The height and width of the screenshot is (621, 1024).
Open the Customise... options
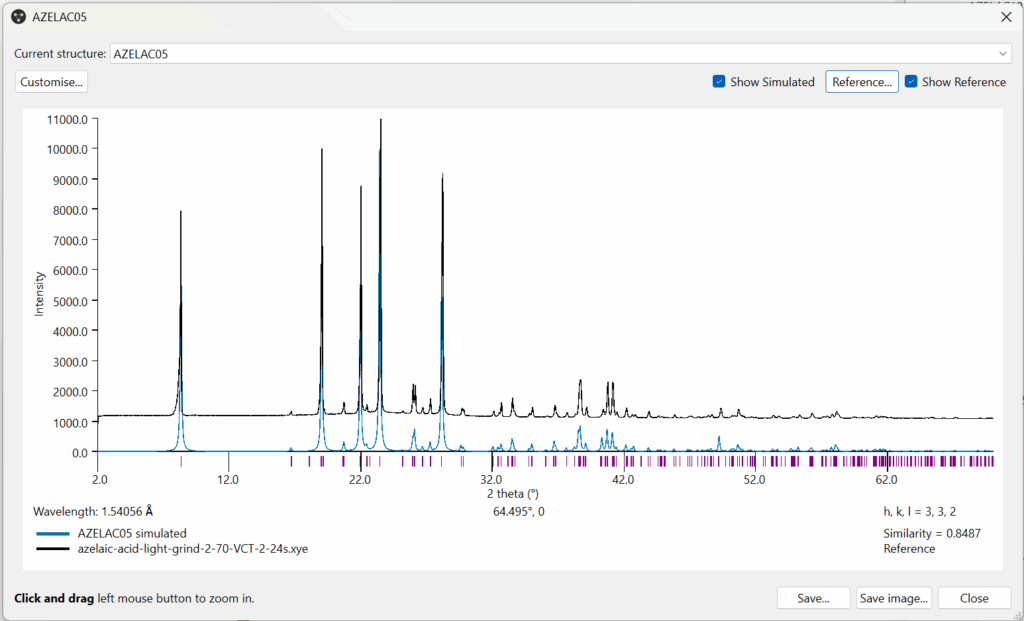51,82
